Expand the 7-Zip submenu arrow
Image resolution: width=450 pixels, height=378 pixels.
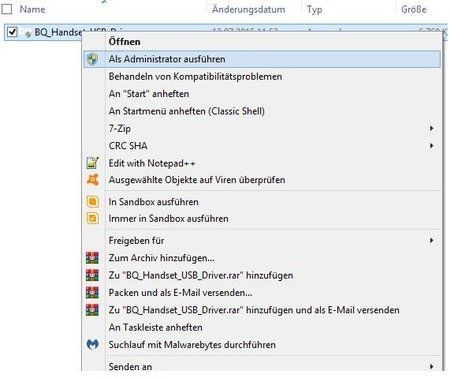pos(432,128)
